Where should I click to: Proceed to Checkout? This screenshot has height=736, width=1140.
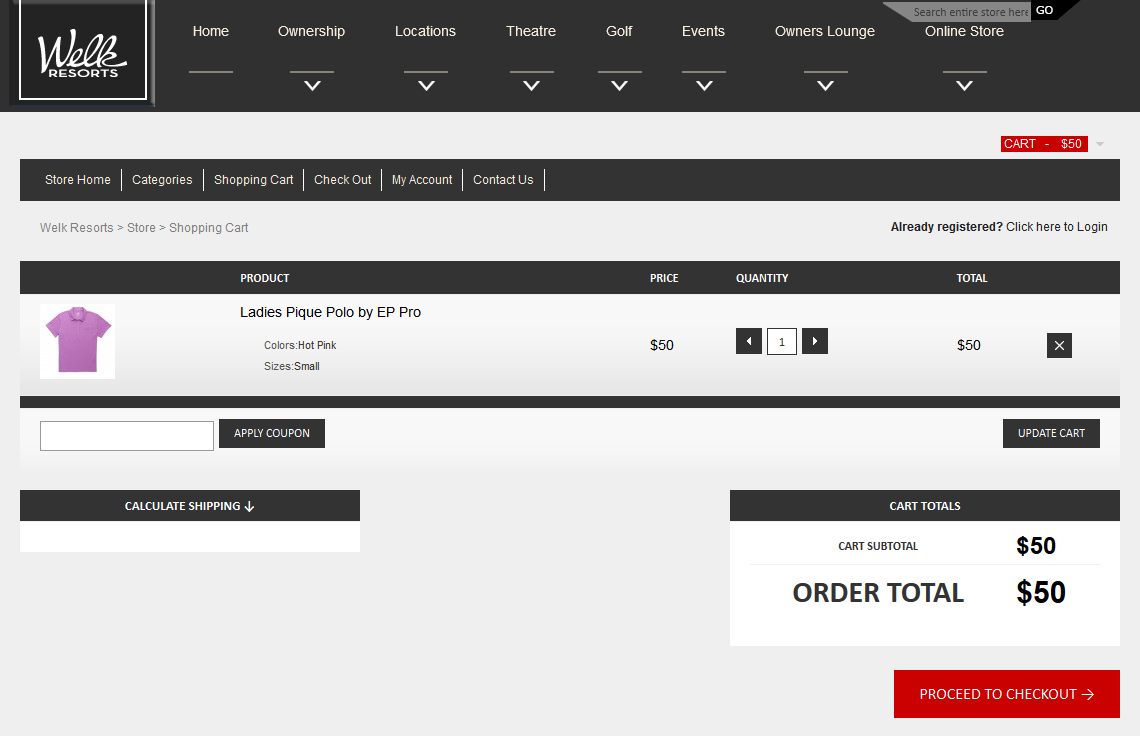click(1006, 694)
